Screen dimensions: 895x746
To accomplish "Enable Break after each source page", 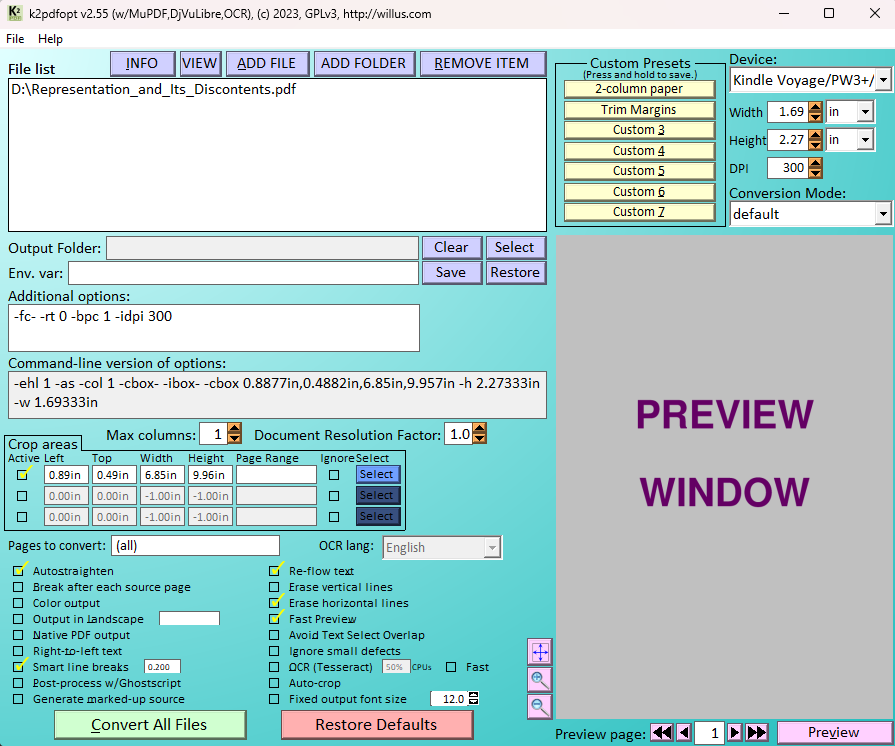I will click(19, 587).
